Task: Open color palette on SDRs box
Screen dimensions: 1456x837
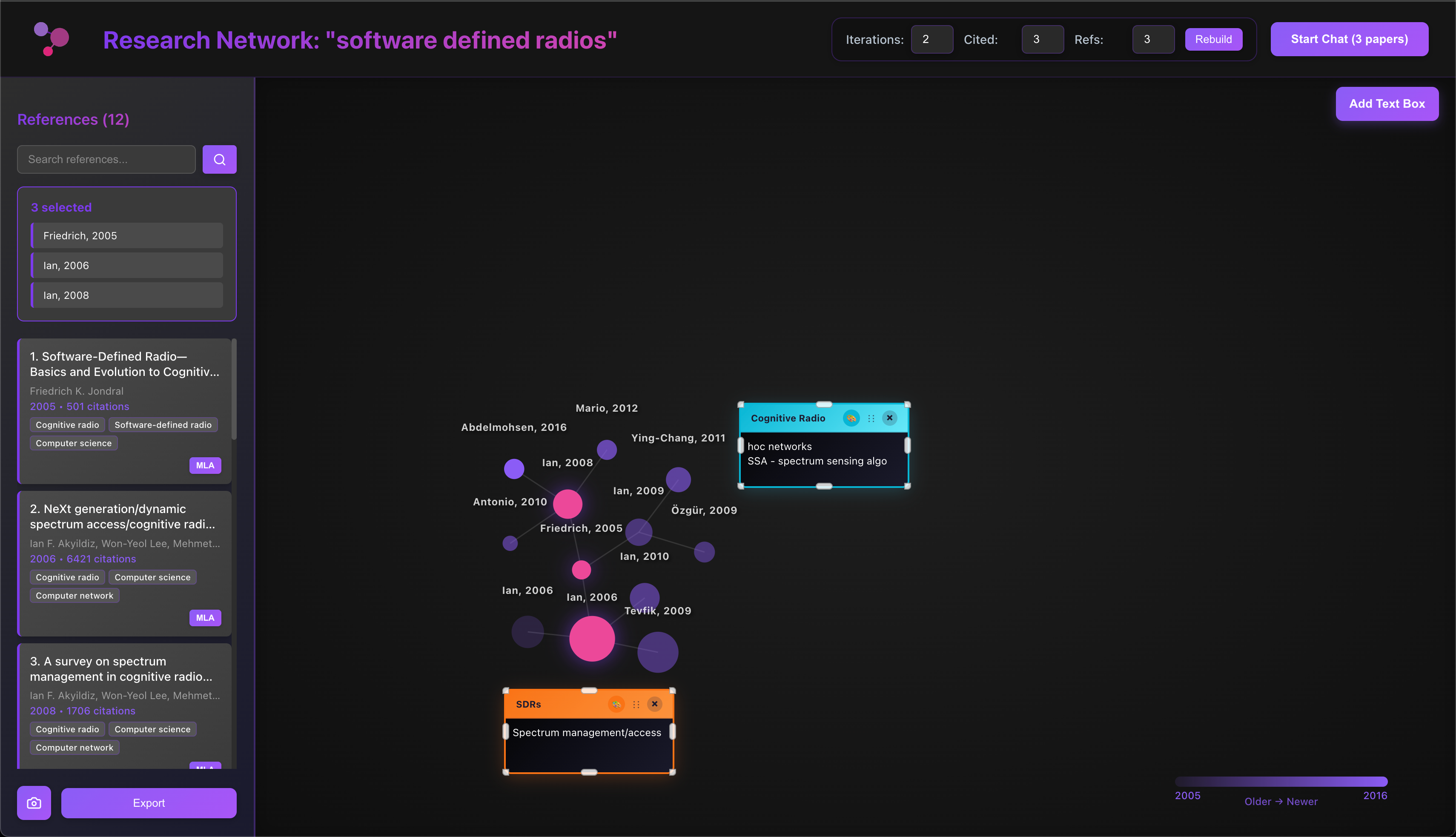Action: tap(616, 704)
